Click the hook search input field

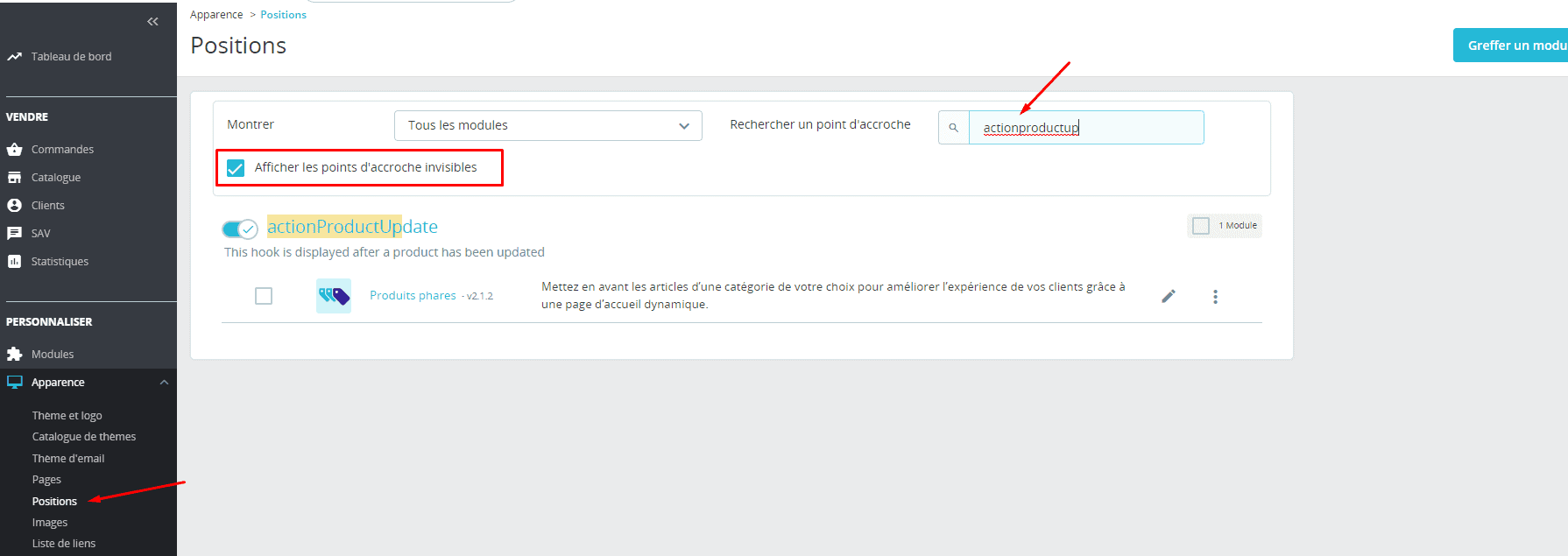(x=1086, y=128)
